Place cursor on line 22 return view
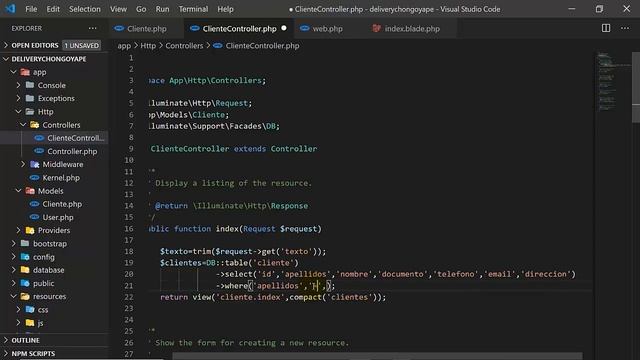640x360 pixels. pos(273,297)
